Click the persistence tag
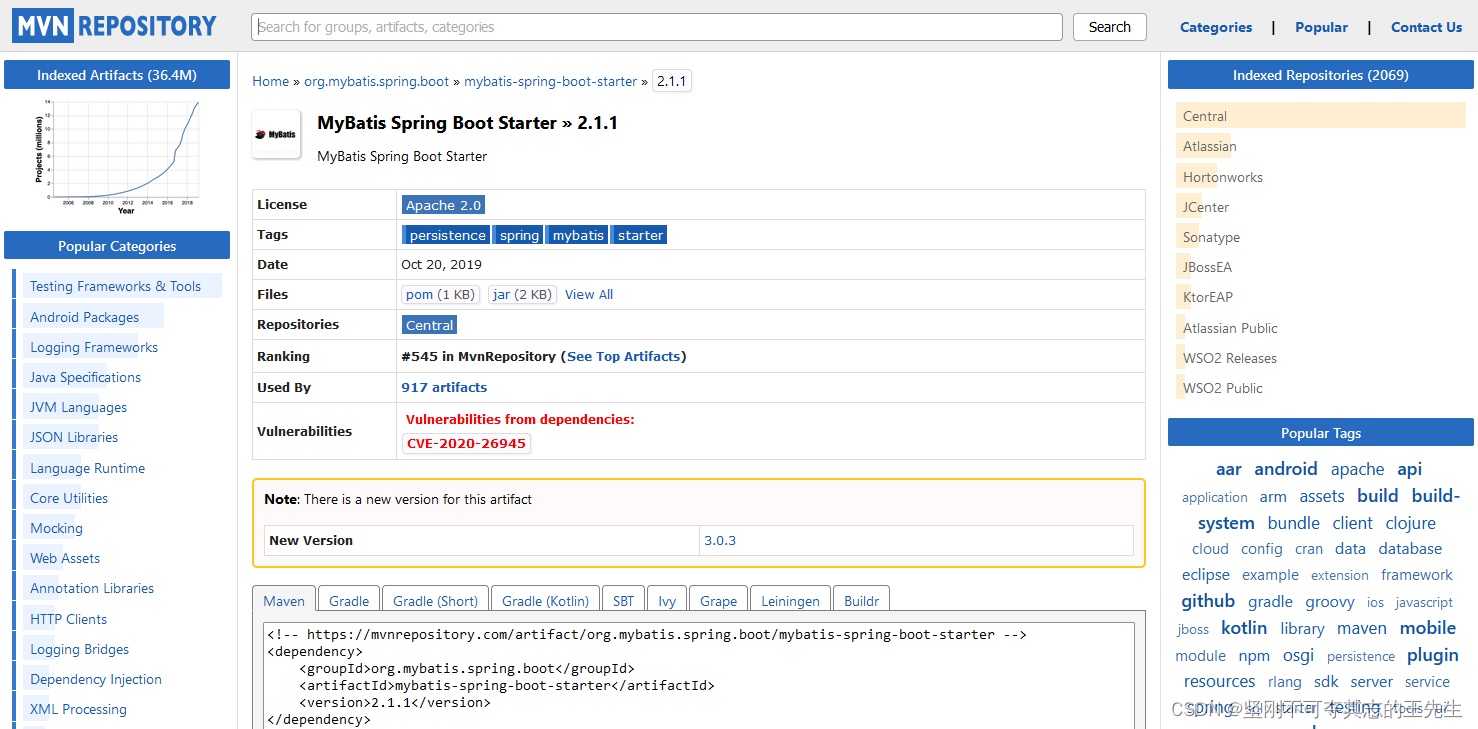The width and height of the screenshot is (1478, 729). point(447,235)
